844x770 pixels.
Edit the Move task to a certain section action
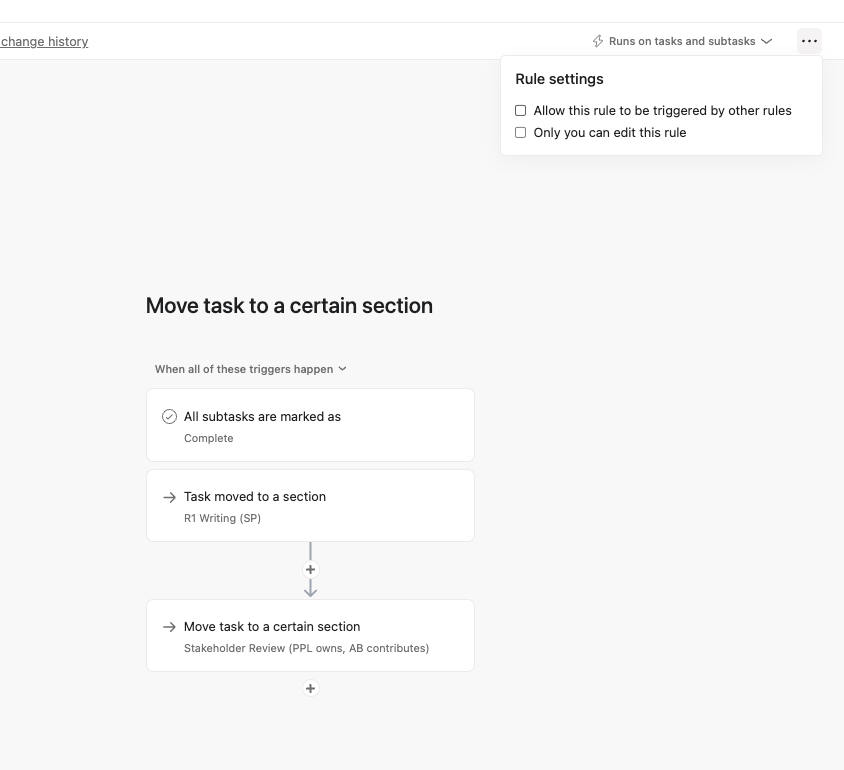[x=310, y=635]
